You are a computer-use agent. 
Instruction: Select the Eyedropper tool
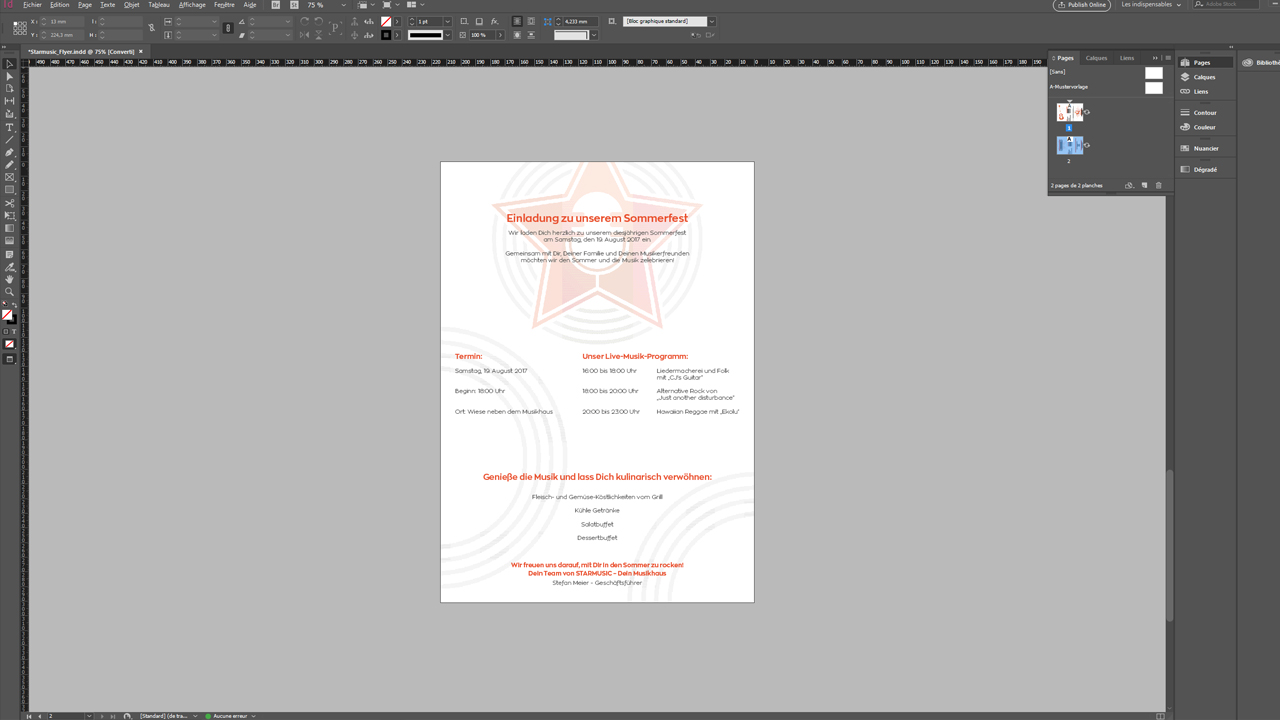click(x=10, y=268)
